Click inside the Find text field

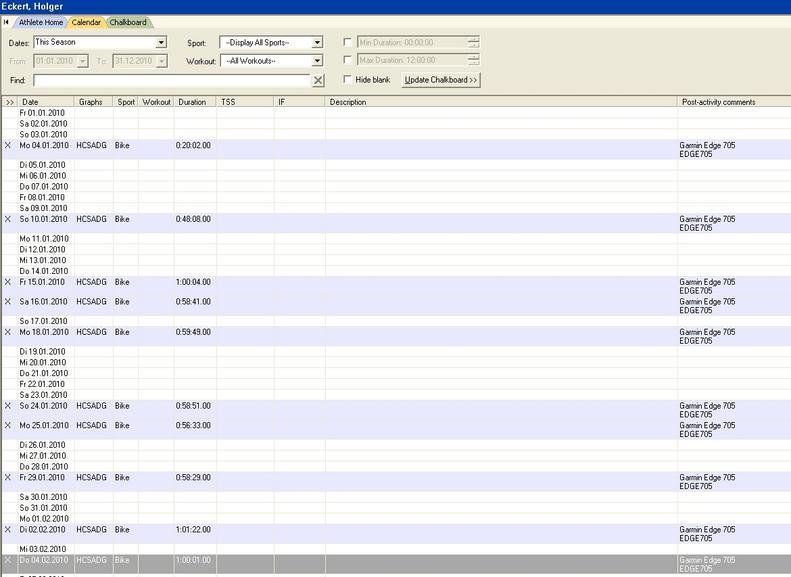170,80
